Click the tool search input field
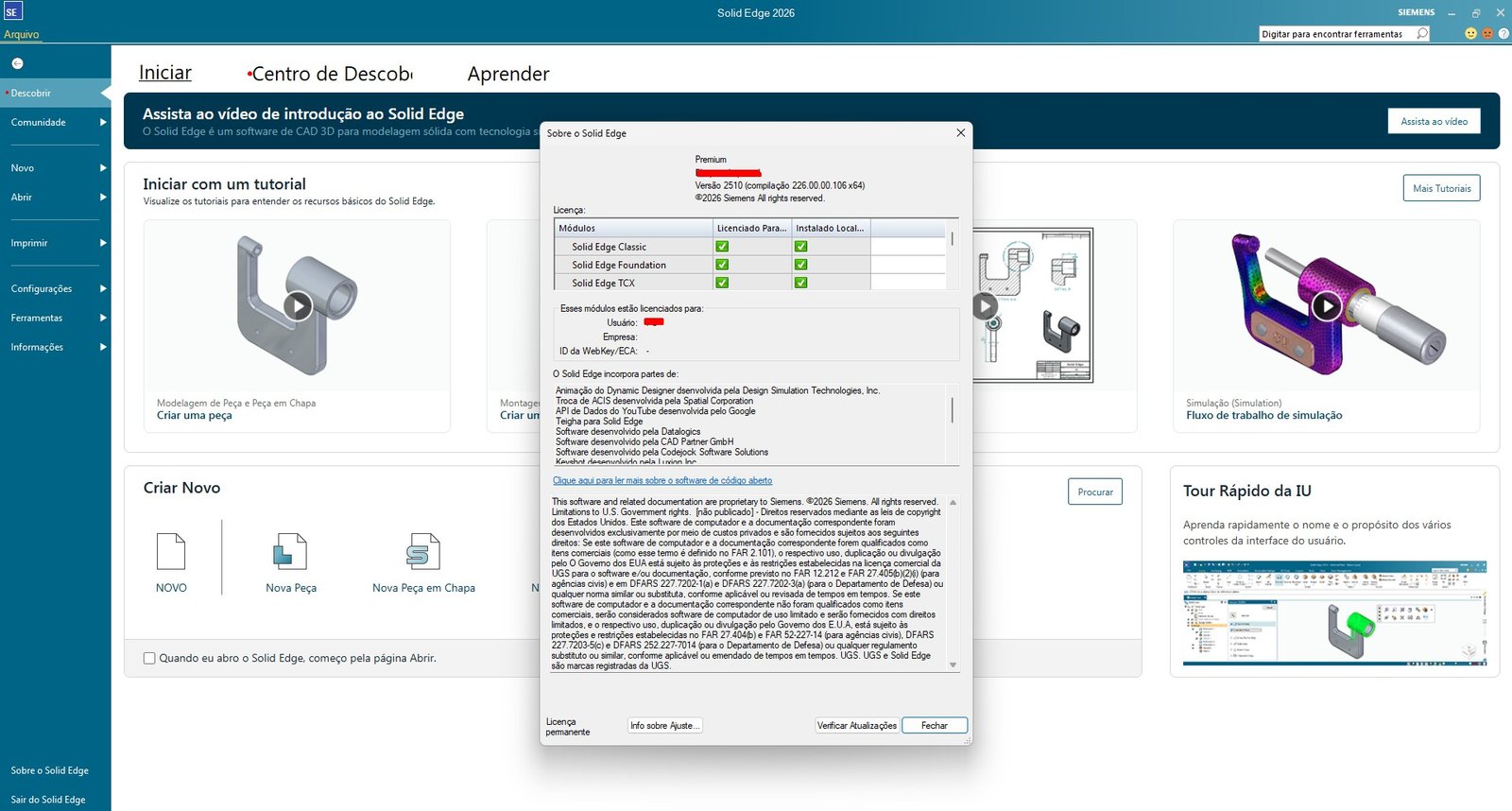 coord(1336,34)
